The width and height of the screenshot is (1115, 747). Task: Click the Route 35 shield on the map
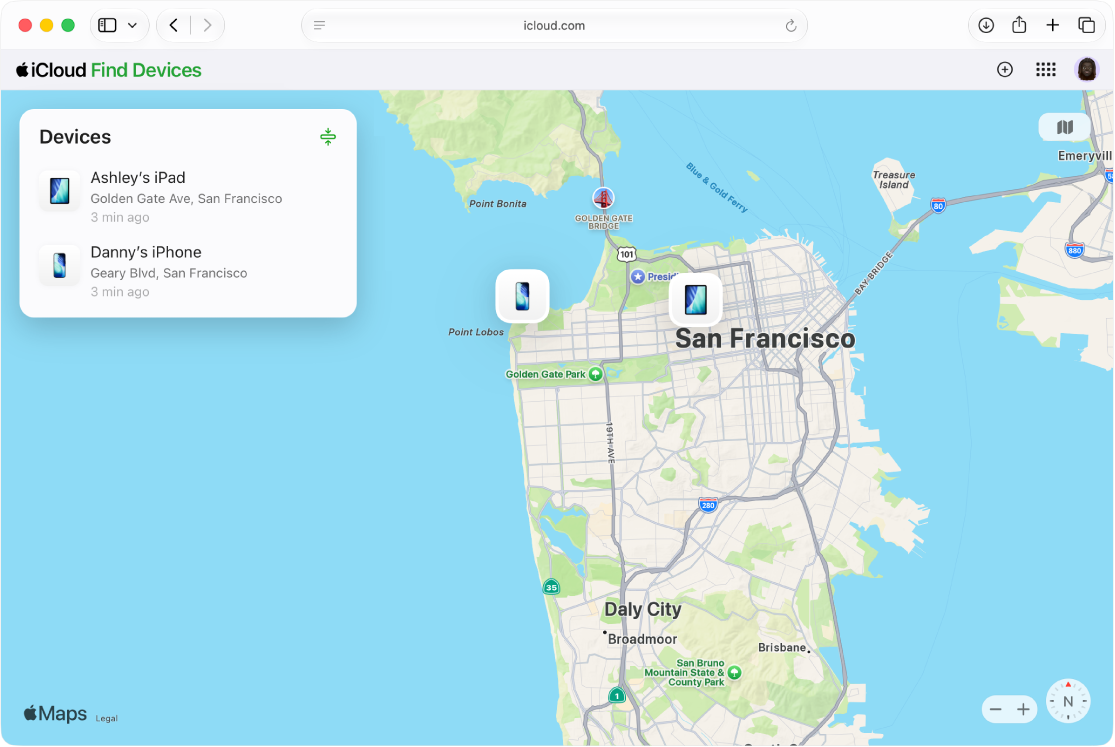551,587
